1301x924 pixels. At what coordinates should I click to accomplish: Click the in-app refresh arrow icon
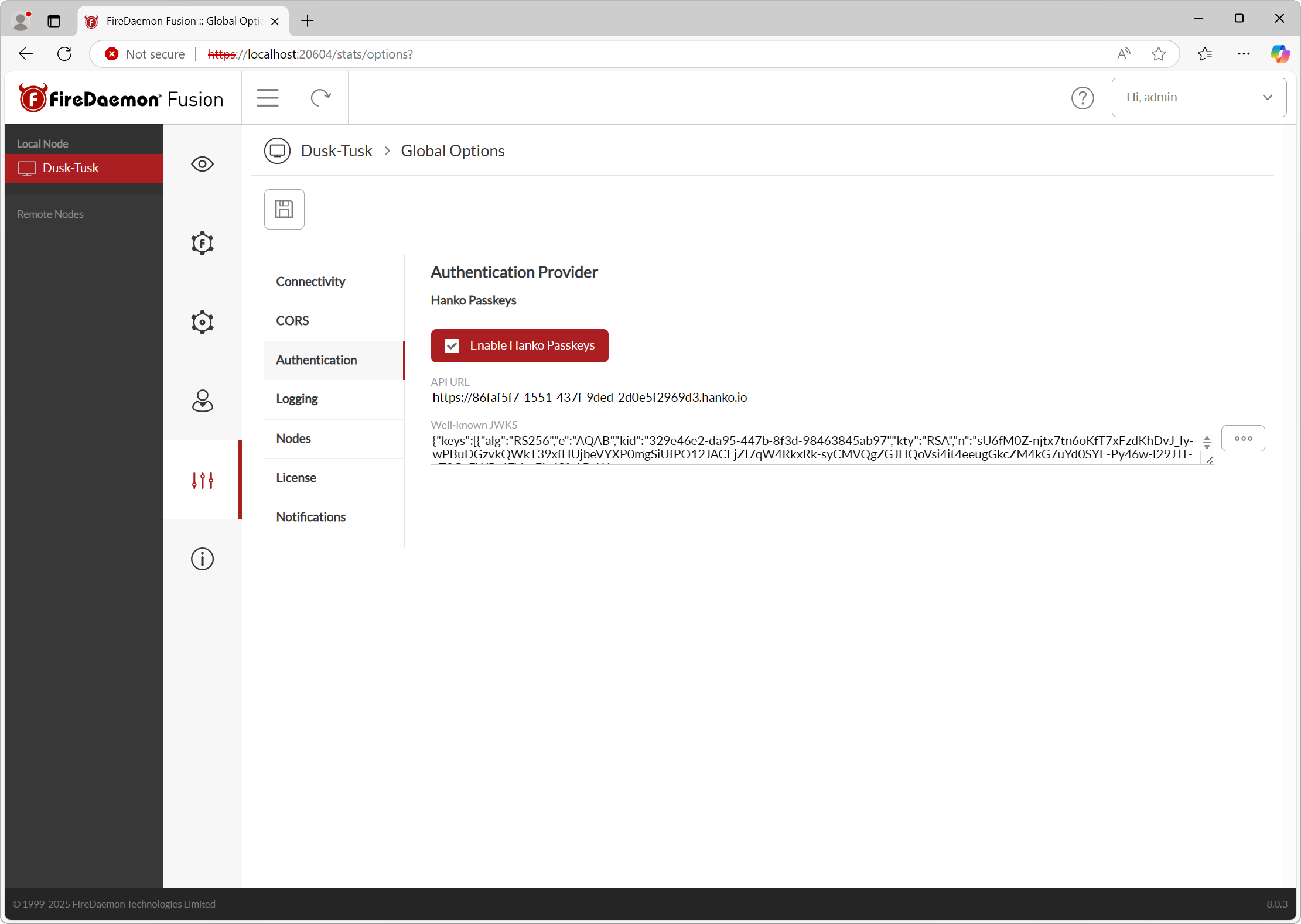click(x=321, y=98)
